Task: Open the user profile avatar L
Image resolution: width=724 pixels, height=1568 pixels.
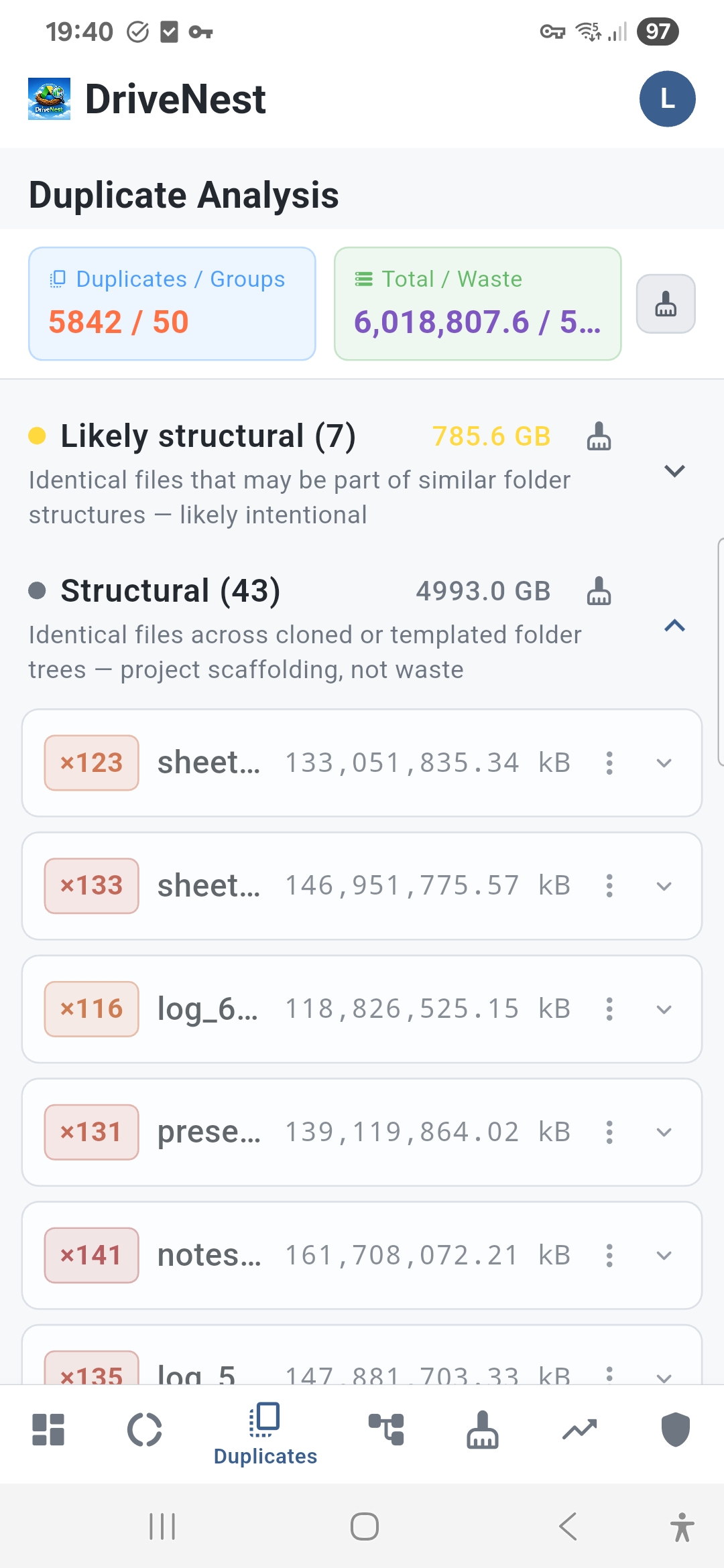Action: (x=667, y=99)
